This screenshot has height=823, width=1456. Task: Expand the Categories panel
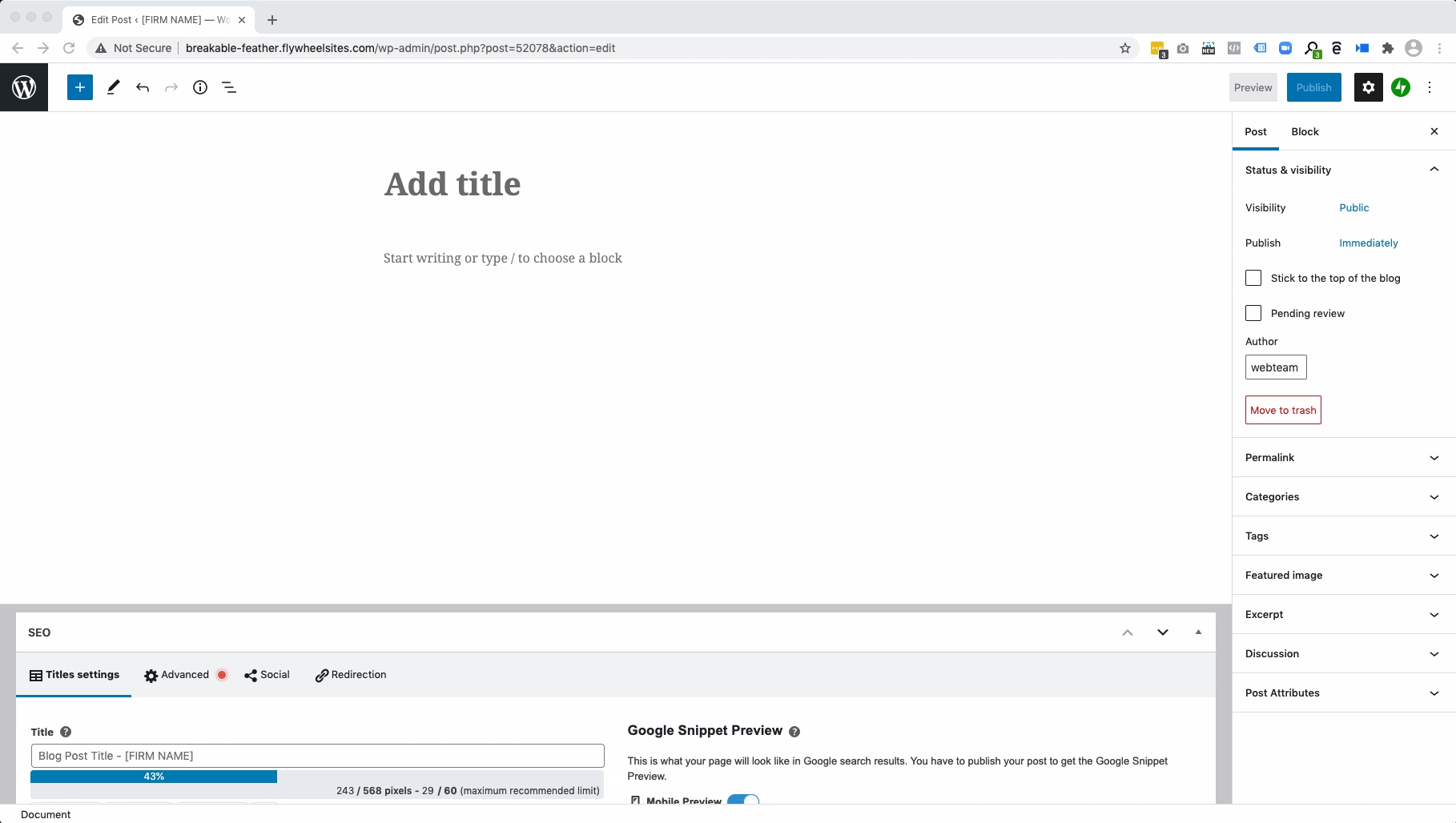click(1343, 496)
